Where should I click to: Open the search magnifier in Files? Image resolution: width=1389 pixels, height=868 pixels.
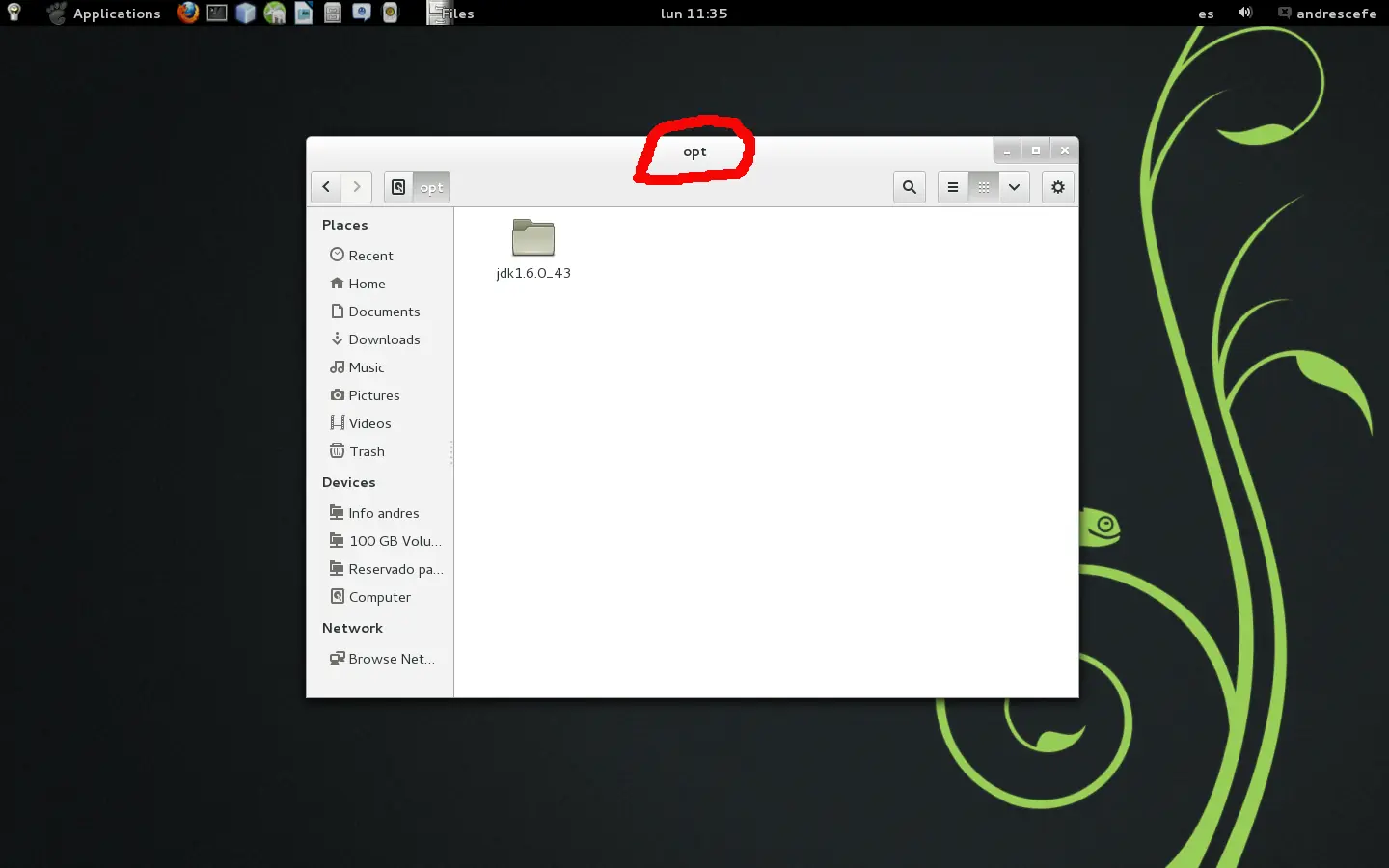pos(910,187)
